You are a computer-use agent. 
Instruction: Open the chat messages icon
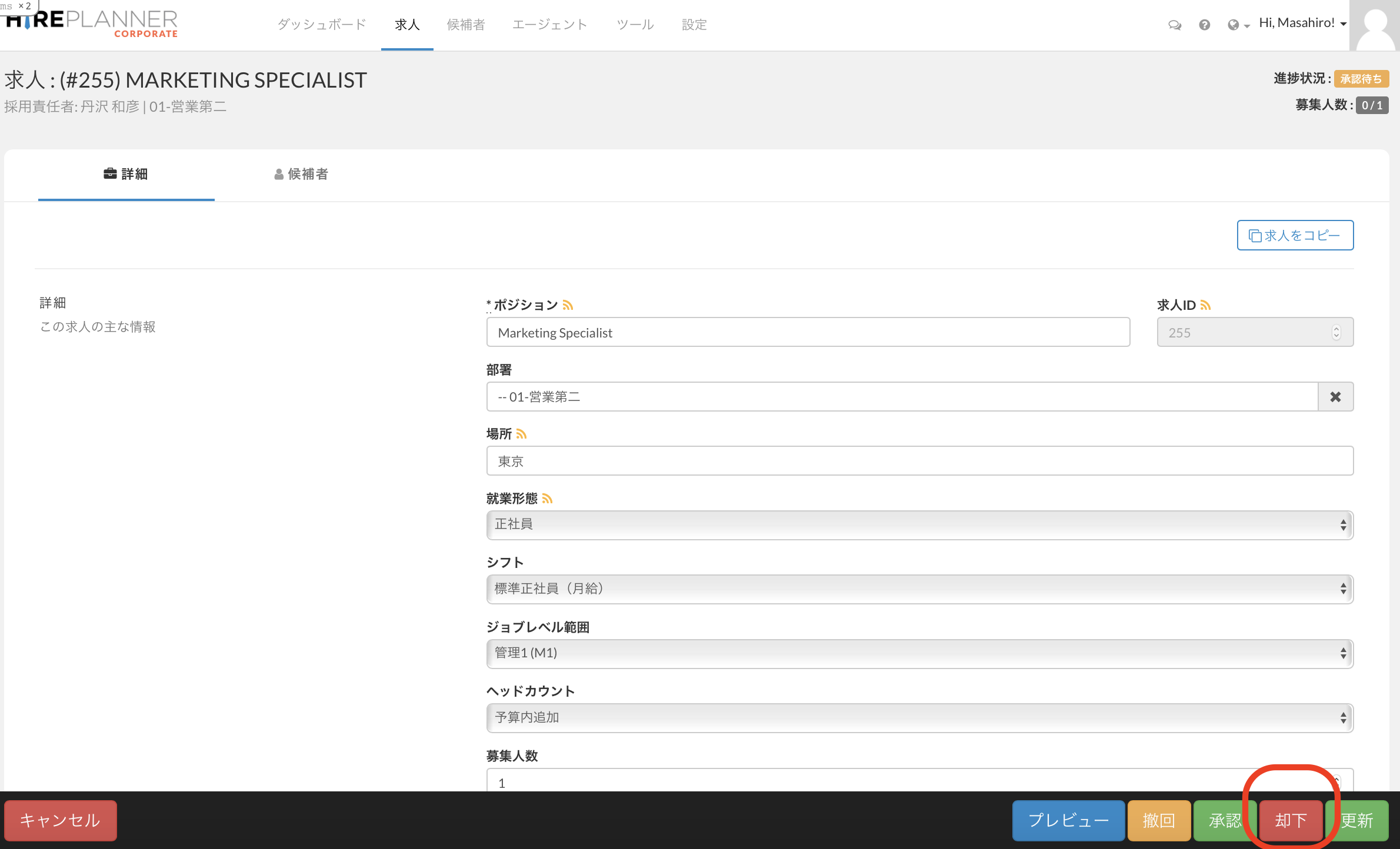pos(1174,25)
